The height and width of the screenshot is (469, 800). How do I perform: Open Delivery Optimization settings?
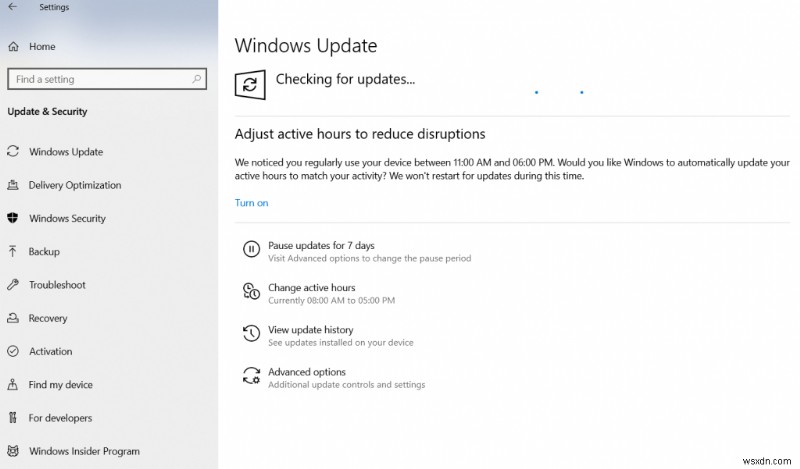click(75, 185)
